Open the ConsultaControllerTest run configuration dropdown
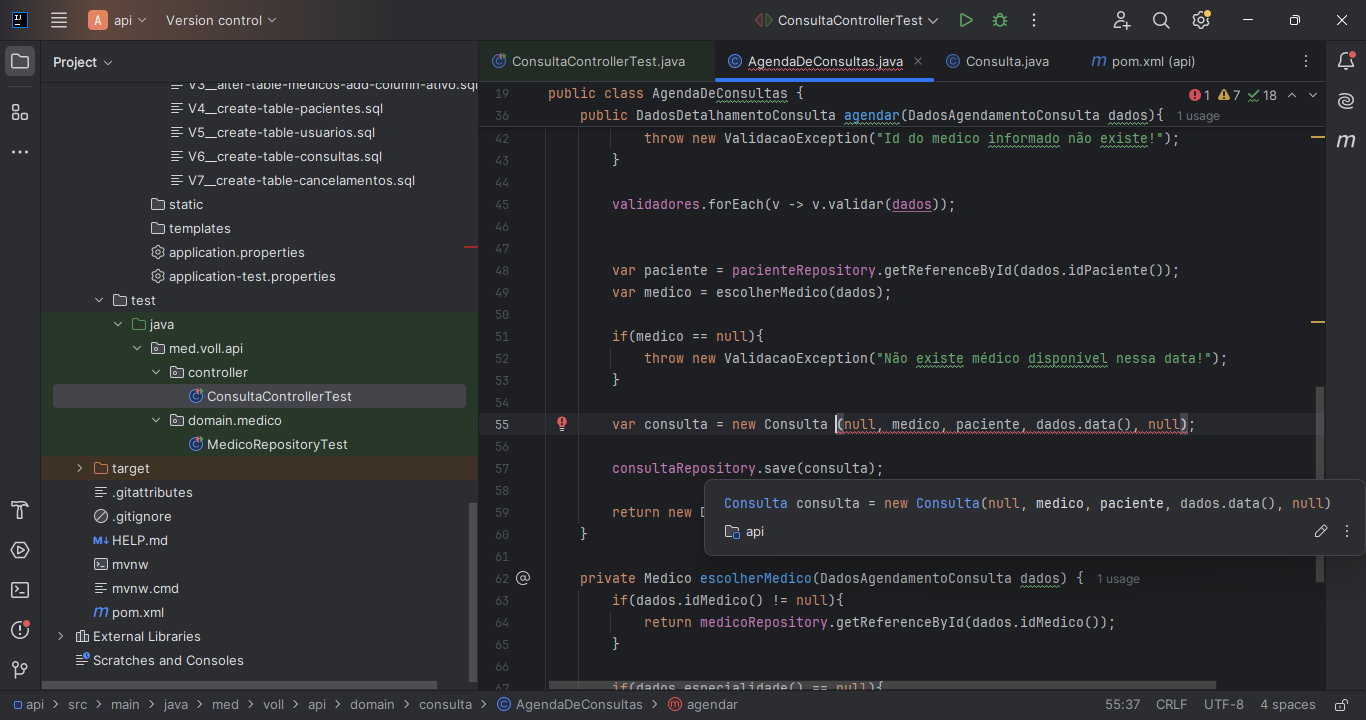1366x720 pixels. (846, 20)
